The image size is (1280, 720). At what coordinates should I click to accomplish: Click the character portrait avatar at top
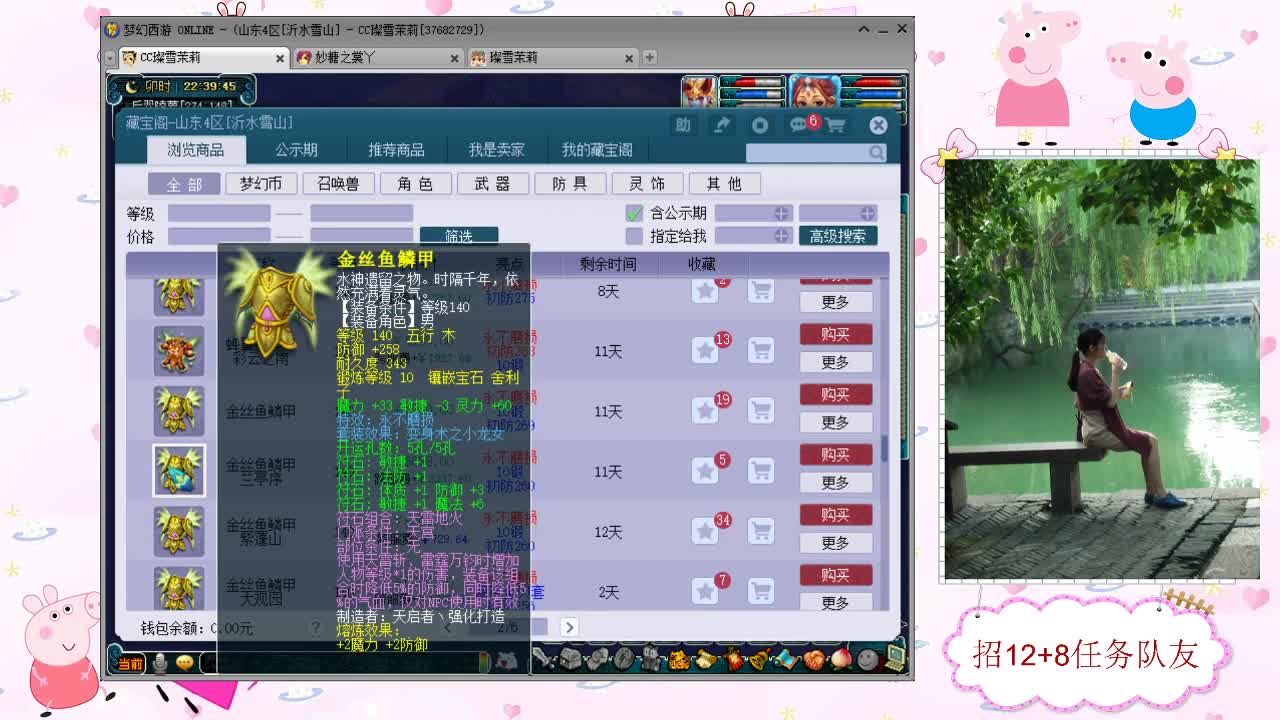814,92
